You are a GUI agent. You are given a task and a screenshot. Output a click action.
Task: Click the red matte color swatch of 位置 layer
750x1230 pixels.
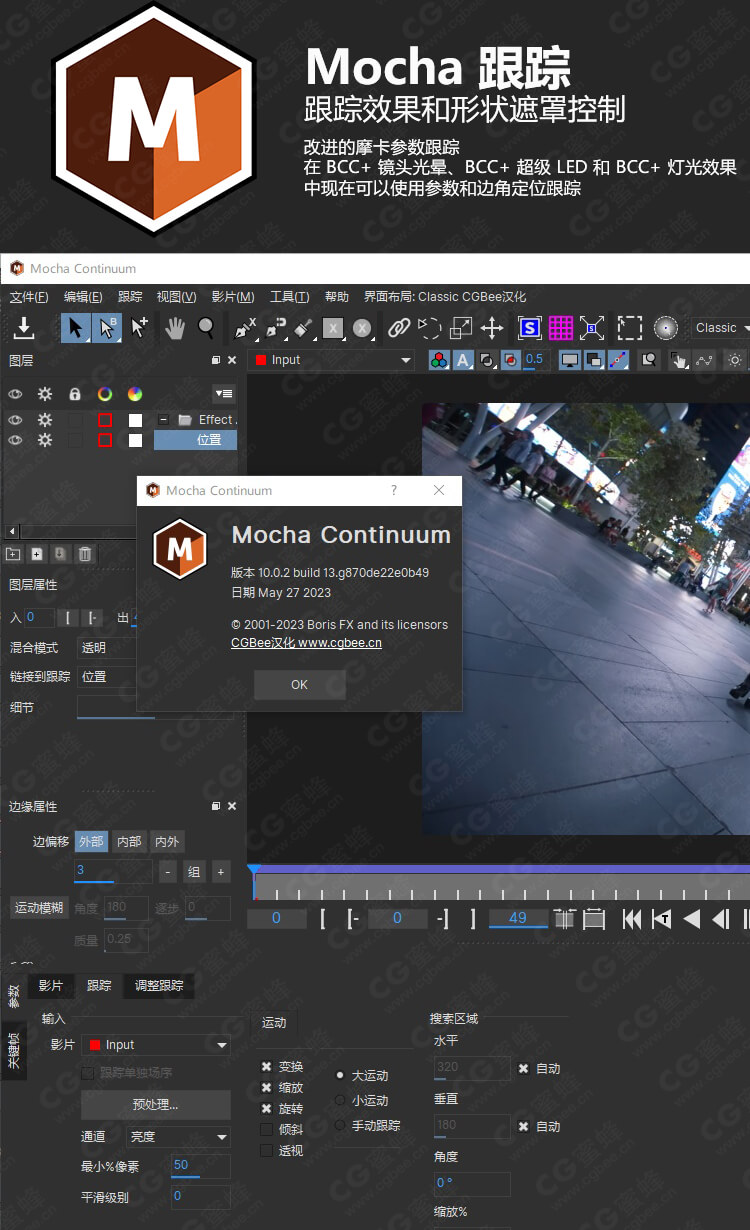104,440
